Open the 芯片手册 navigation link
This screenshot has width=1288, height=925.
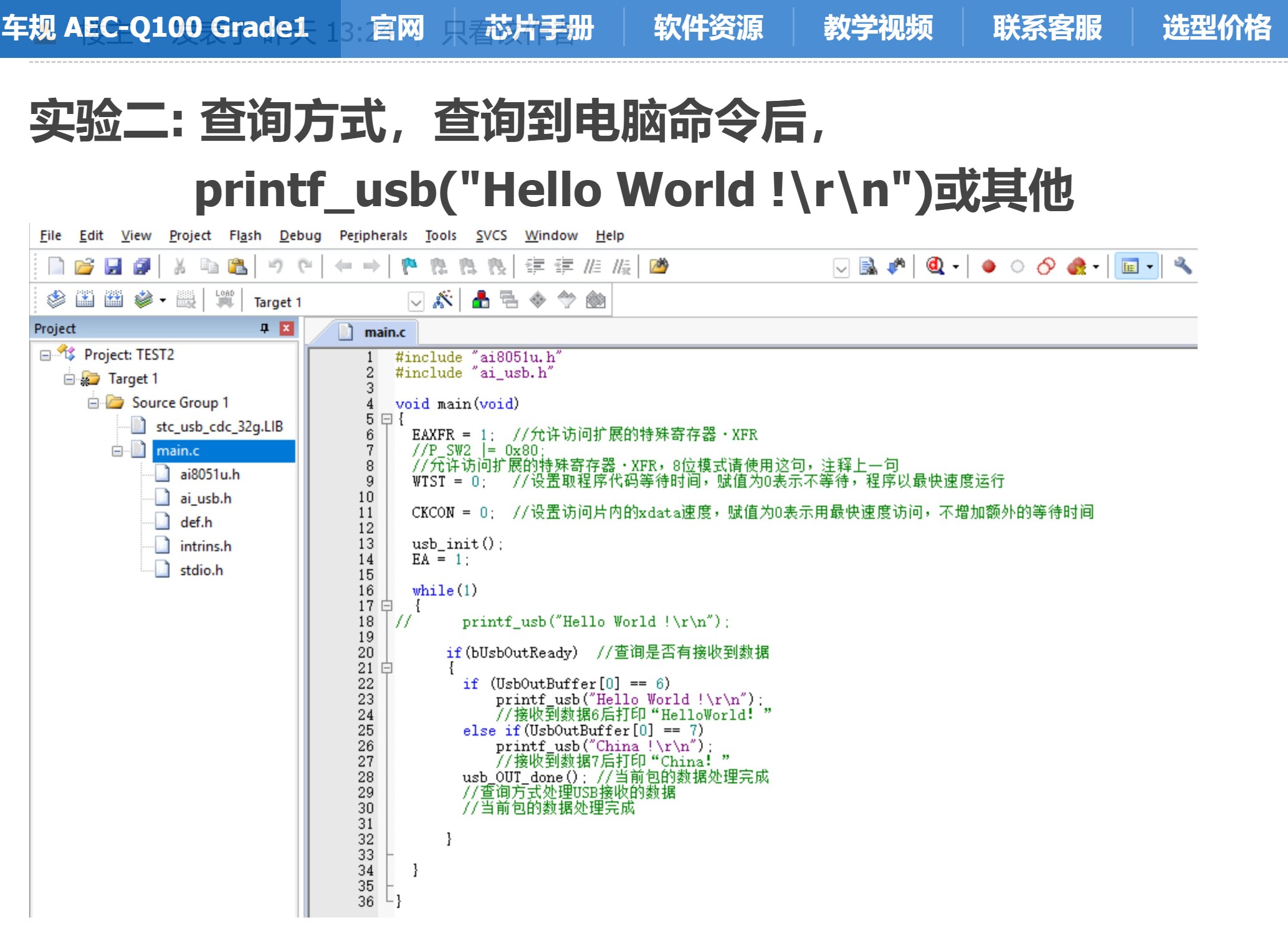(539, 28)
